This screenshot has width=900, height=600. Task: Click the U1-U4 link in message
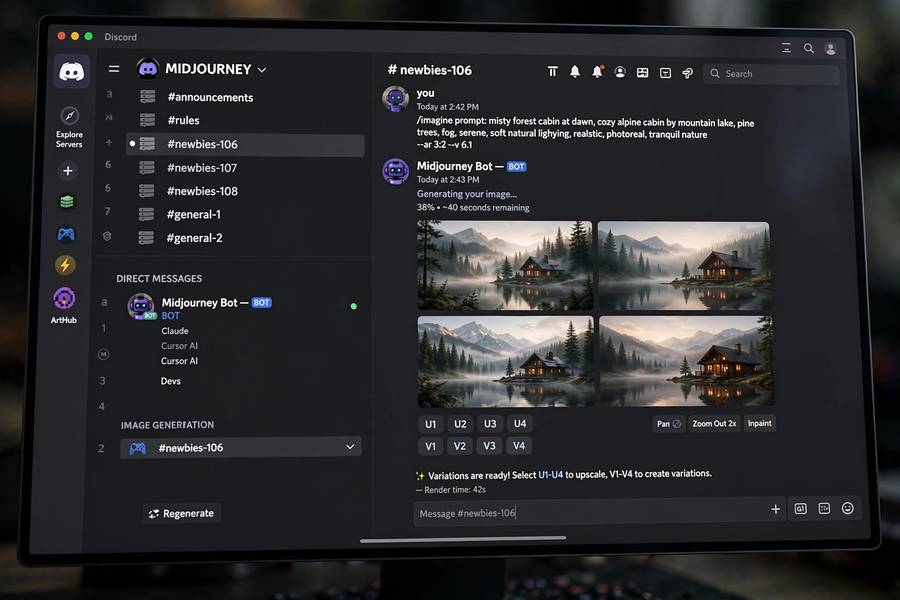pos(550,475)
